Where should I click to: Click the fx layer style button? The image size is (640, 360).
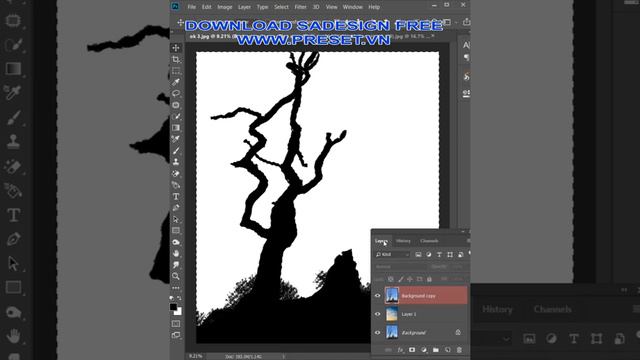point(400,350)
